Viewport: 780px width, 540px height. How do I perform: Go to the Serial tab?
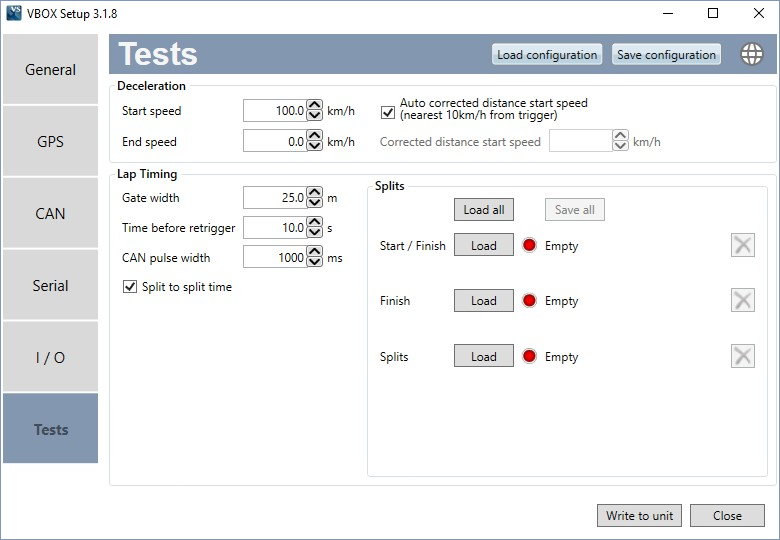point(50,285)
